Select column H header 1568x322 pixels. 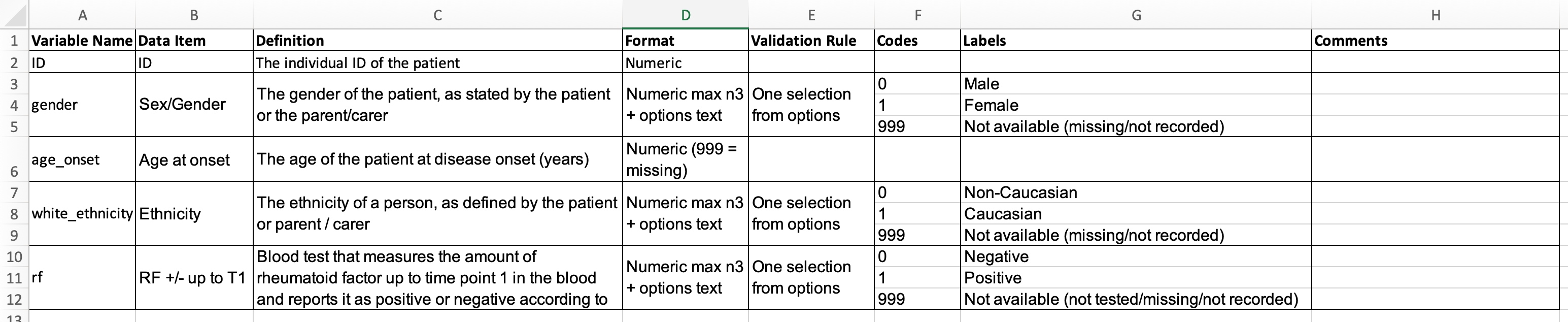pos(1436,15)
